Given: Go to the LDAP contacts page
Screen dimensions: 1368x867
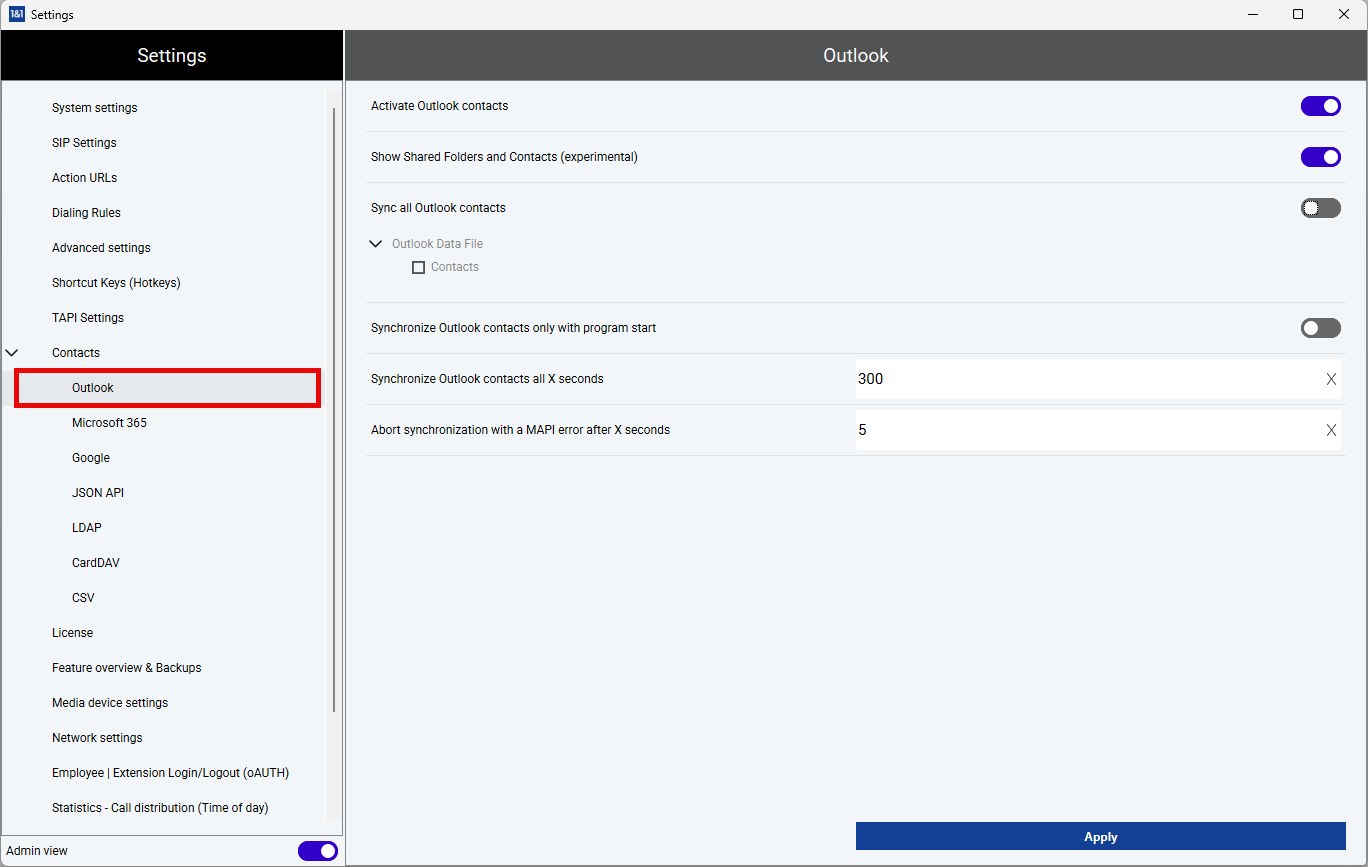Looking at the screenshot, I should click(87, 528).
